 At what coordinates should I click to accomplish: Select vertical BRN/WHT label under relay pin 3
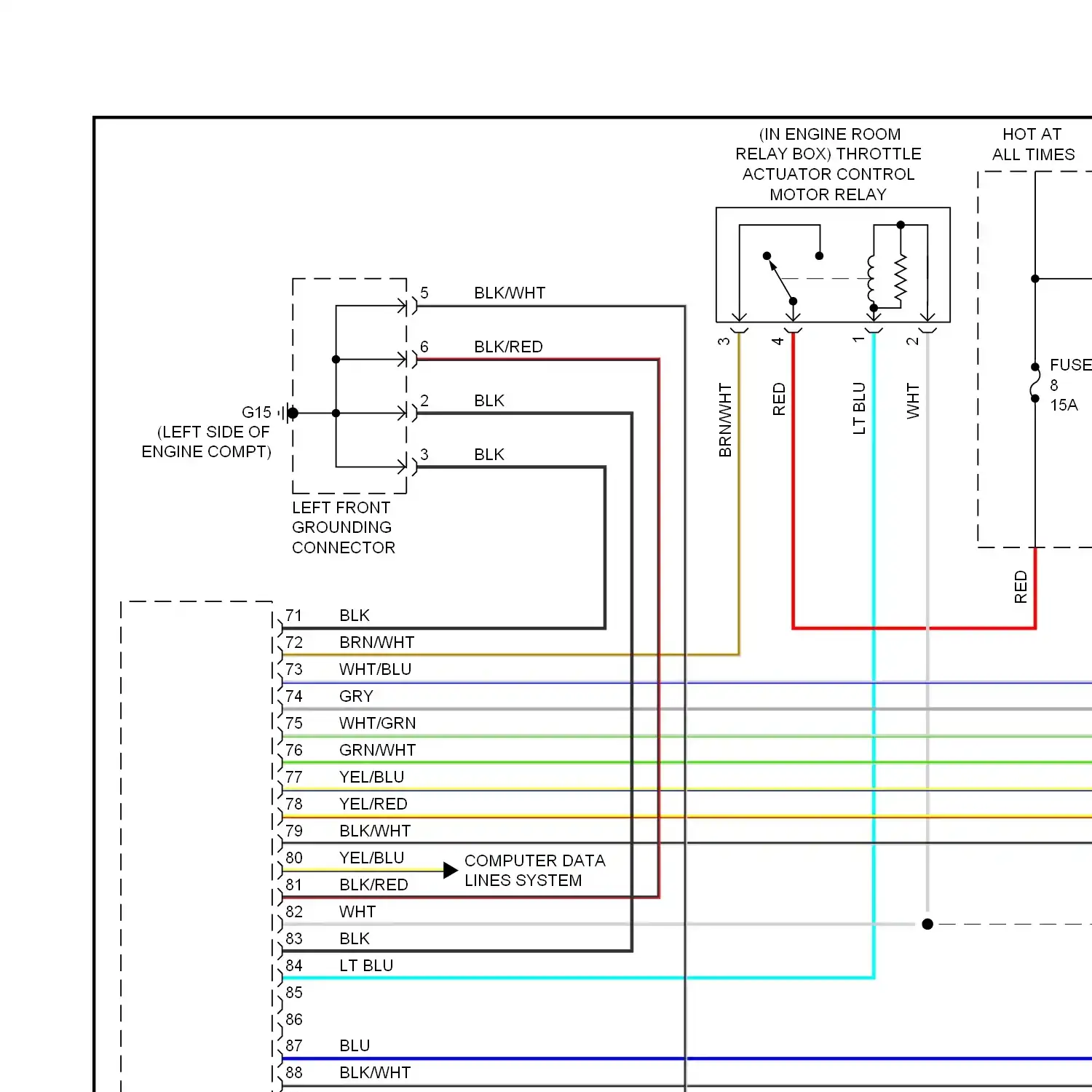[x=725, y=420]
